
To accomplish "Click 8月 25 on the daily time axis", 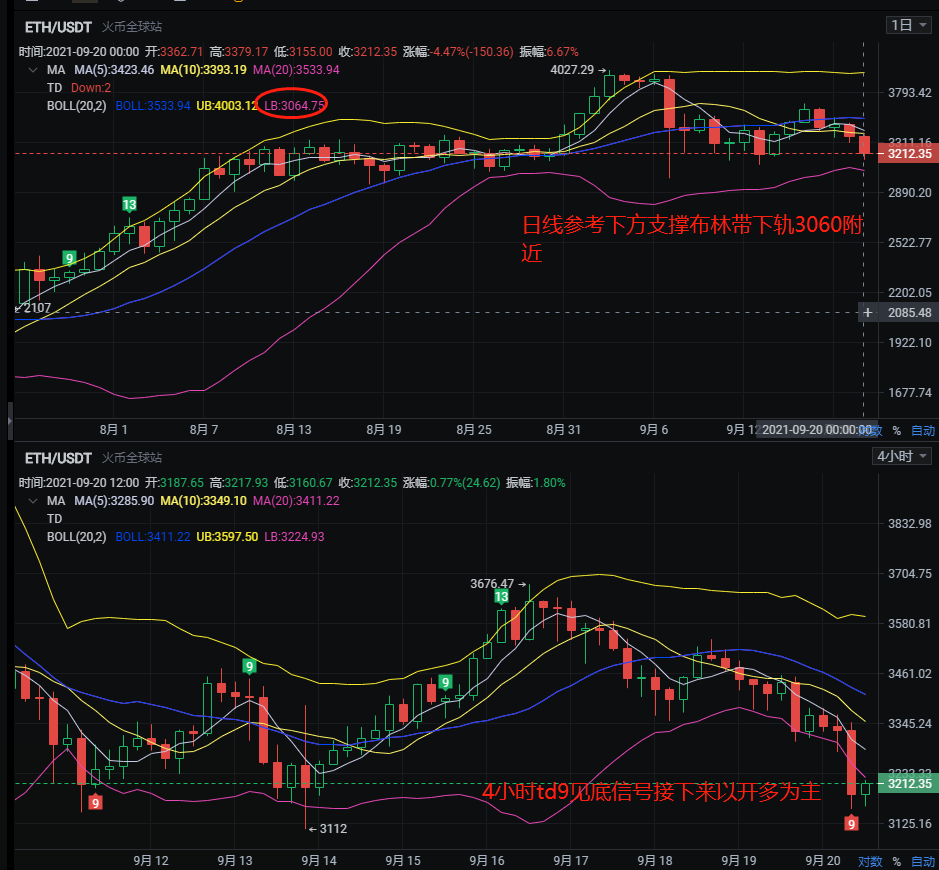I will [x=474, y=429].
